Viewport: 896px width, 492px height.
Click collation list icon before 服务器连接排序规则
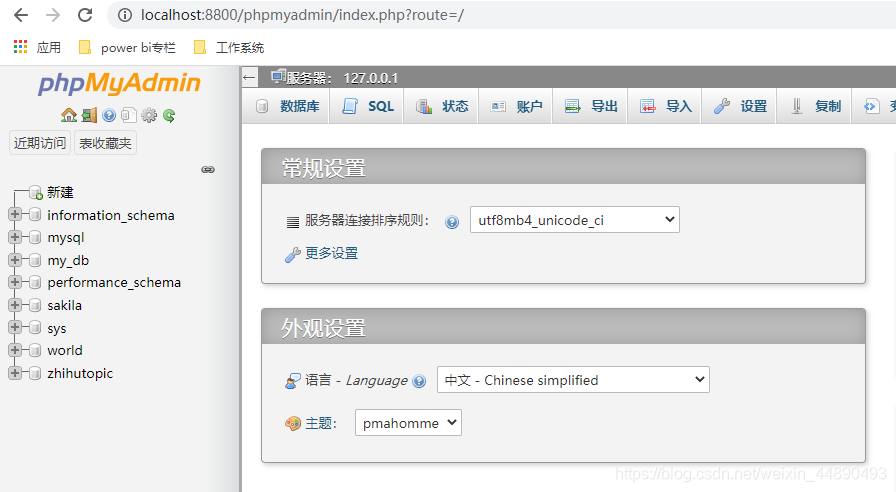tap(293, 222)
